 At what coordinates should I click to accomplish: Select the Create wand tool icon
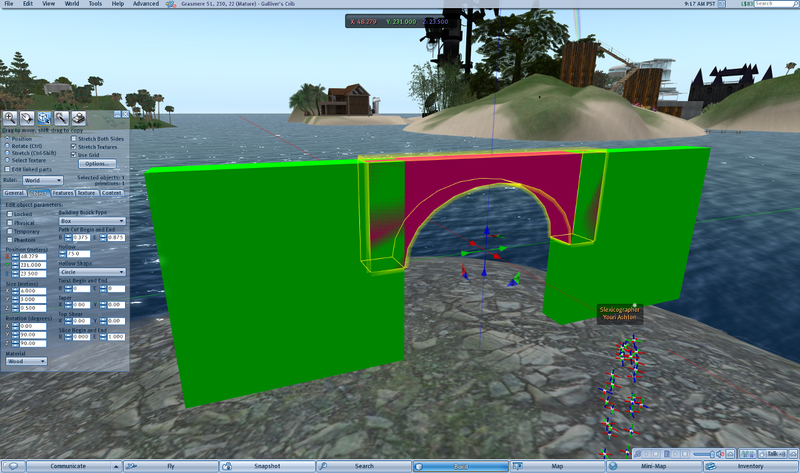tap(62, 118)
